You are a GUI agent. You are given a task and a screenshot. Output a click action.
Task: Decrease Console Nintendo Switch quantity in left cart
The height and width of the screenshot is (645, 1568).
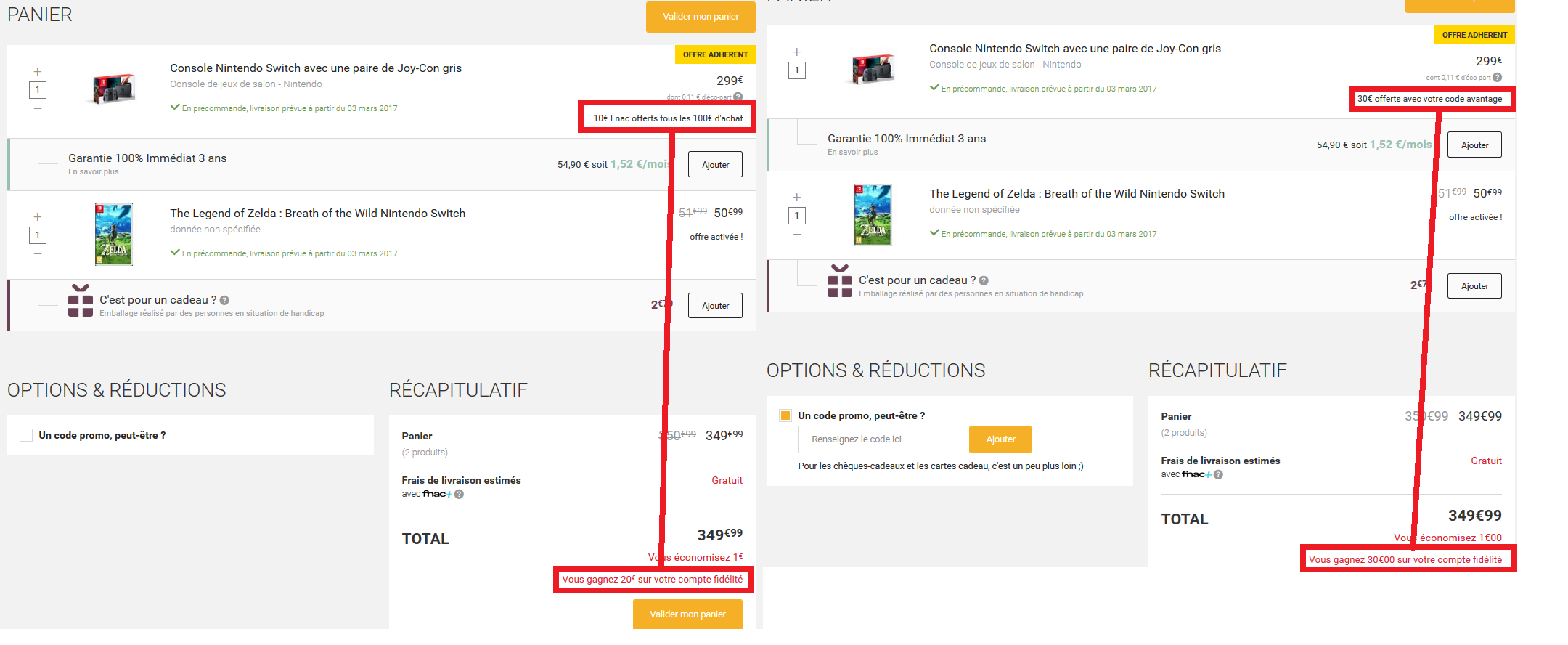click(x=38, y=108)
